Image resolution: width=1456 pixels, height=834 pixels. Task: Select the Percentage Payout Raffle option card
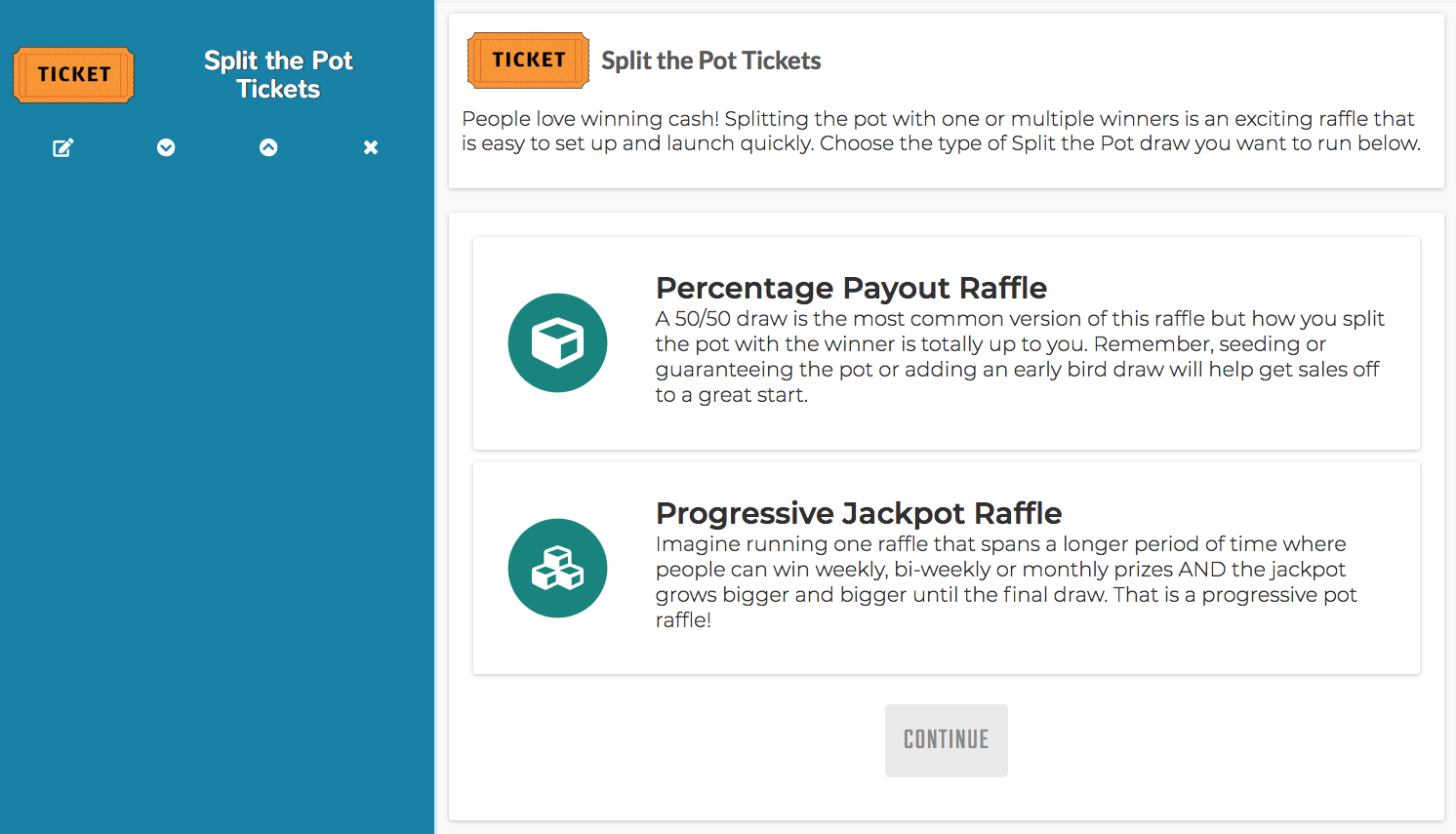coord(947,342)
